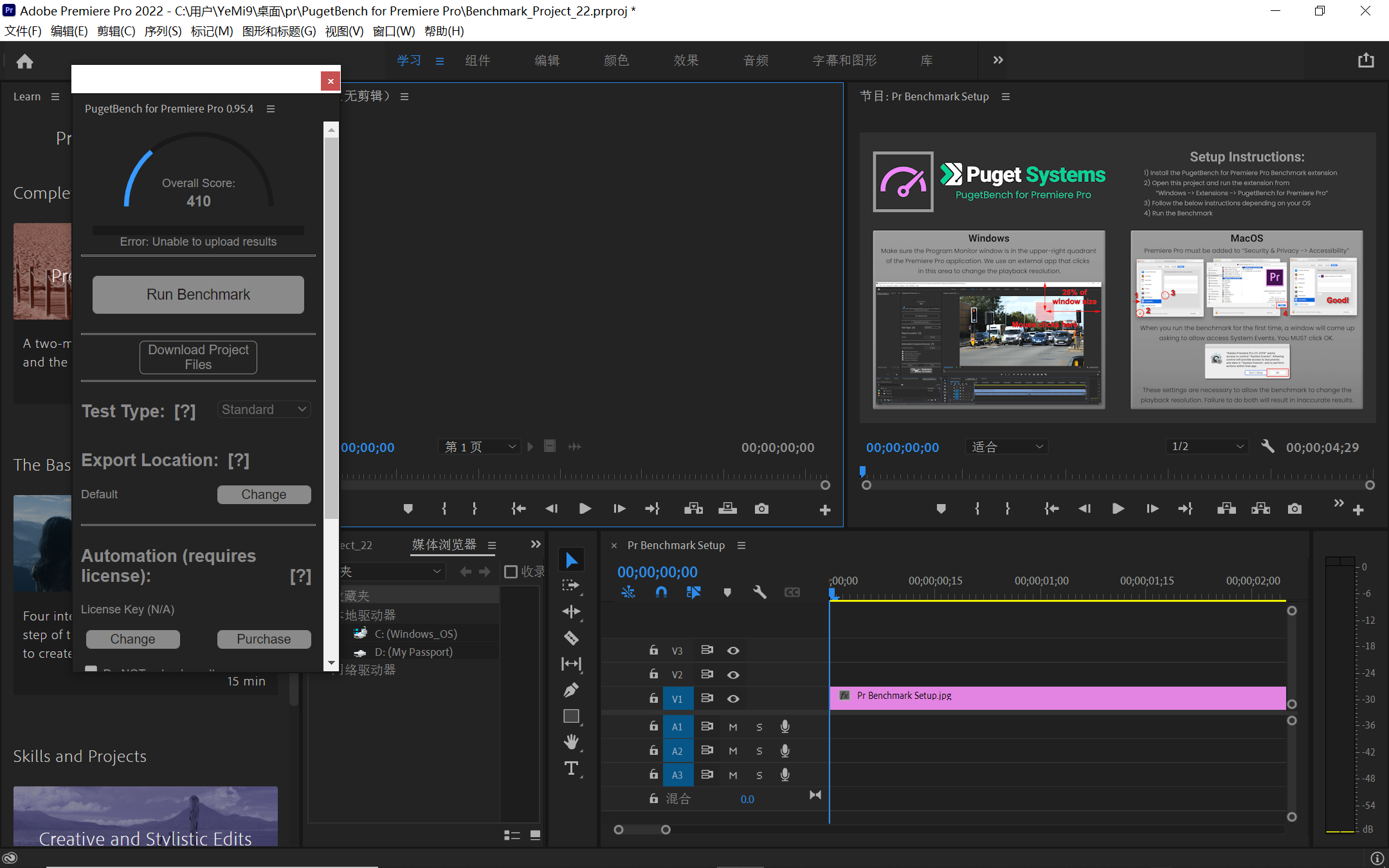Open Program Monitor panel menu

tap(1006, 96)
